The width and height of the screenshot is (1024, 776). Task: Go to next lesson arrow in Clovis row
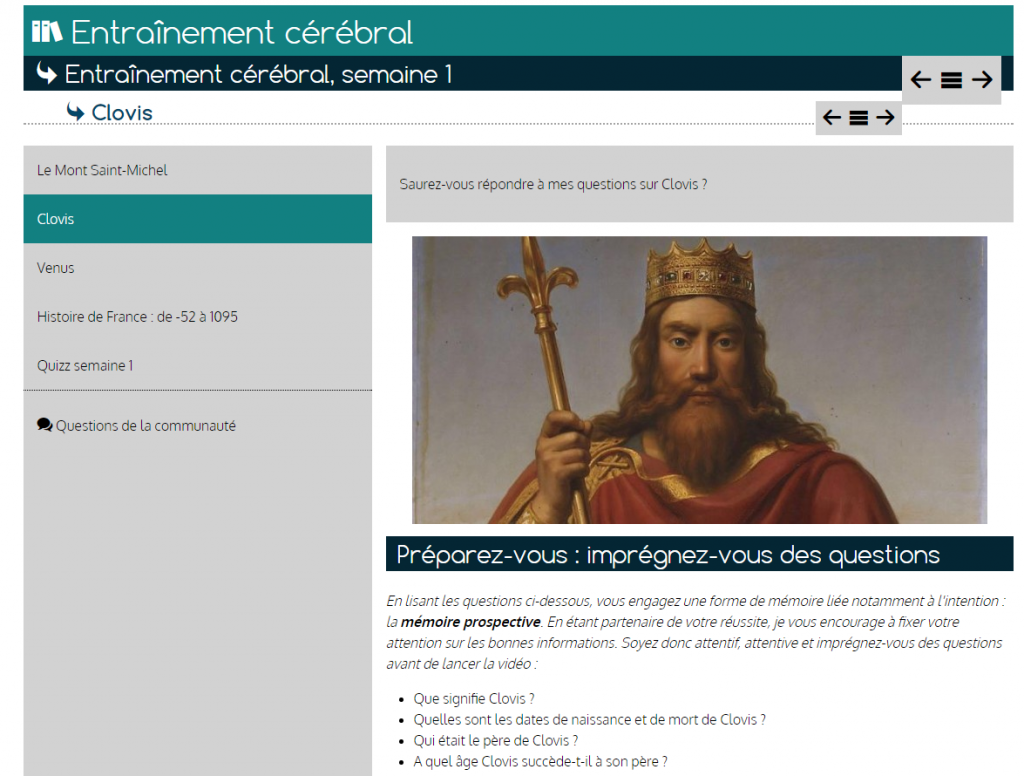pyautogui.click(x=885, y=118)
